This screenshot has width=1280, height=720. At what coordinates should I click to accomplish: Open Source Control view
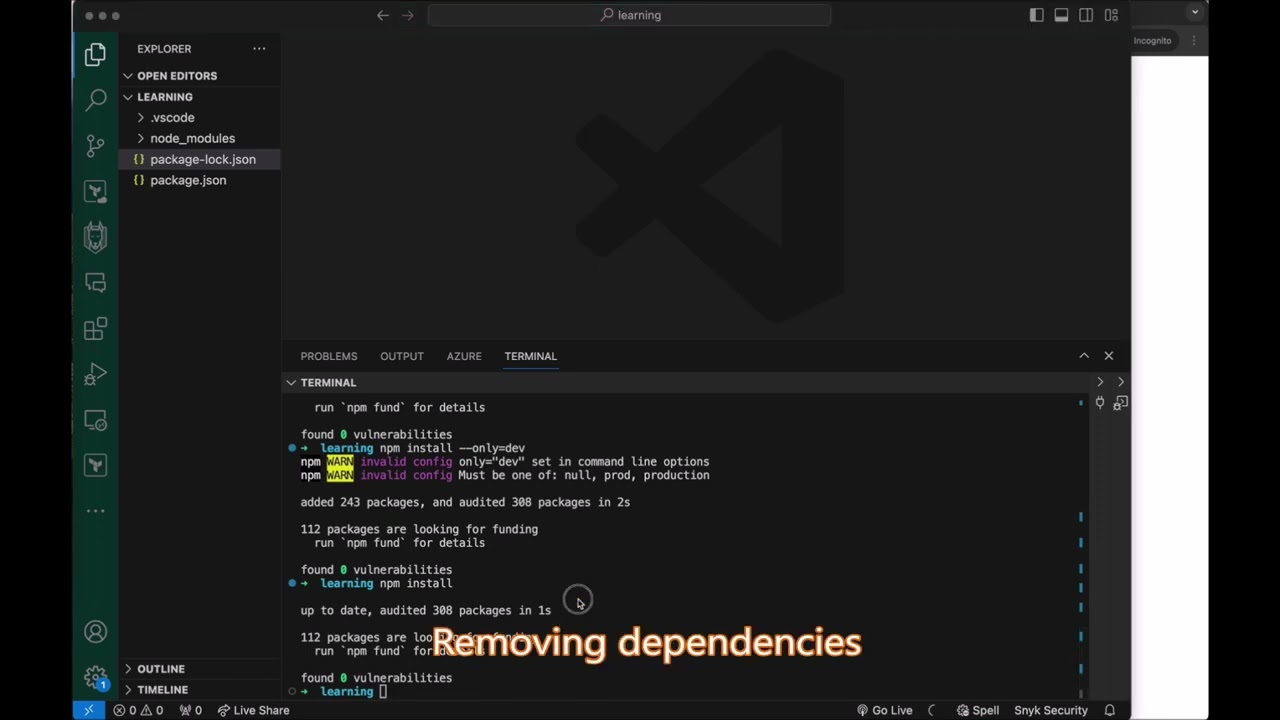[x=95, y=146]
